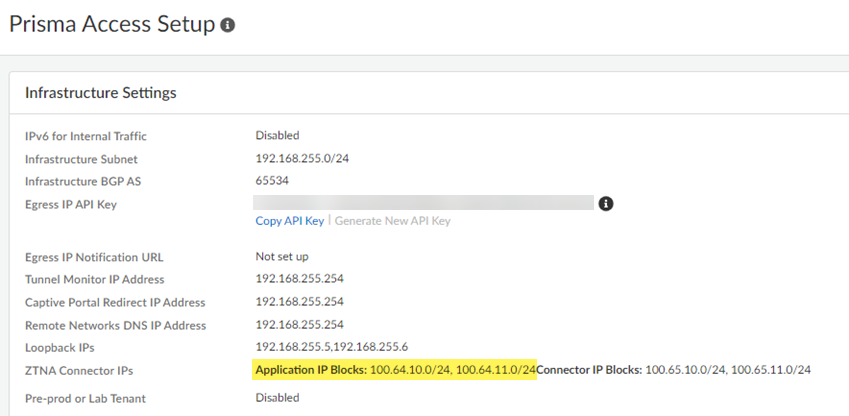Image resolution: width=849 pixels, height=416 pixels.
Task: Click the Egress IP Notification URL label
Action: coord(94,257)
